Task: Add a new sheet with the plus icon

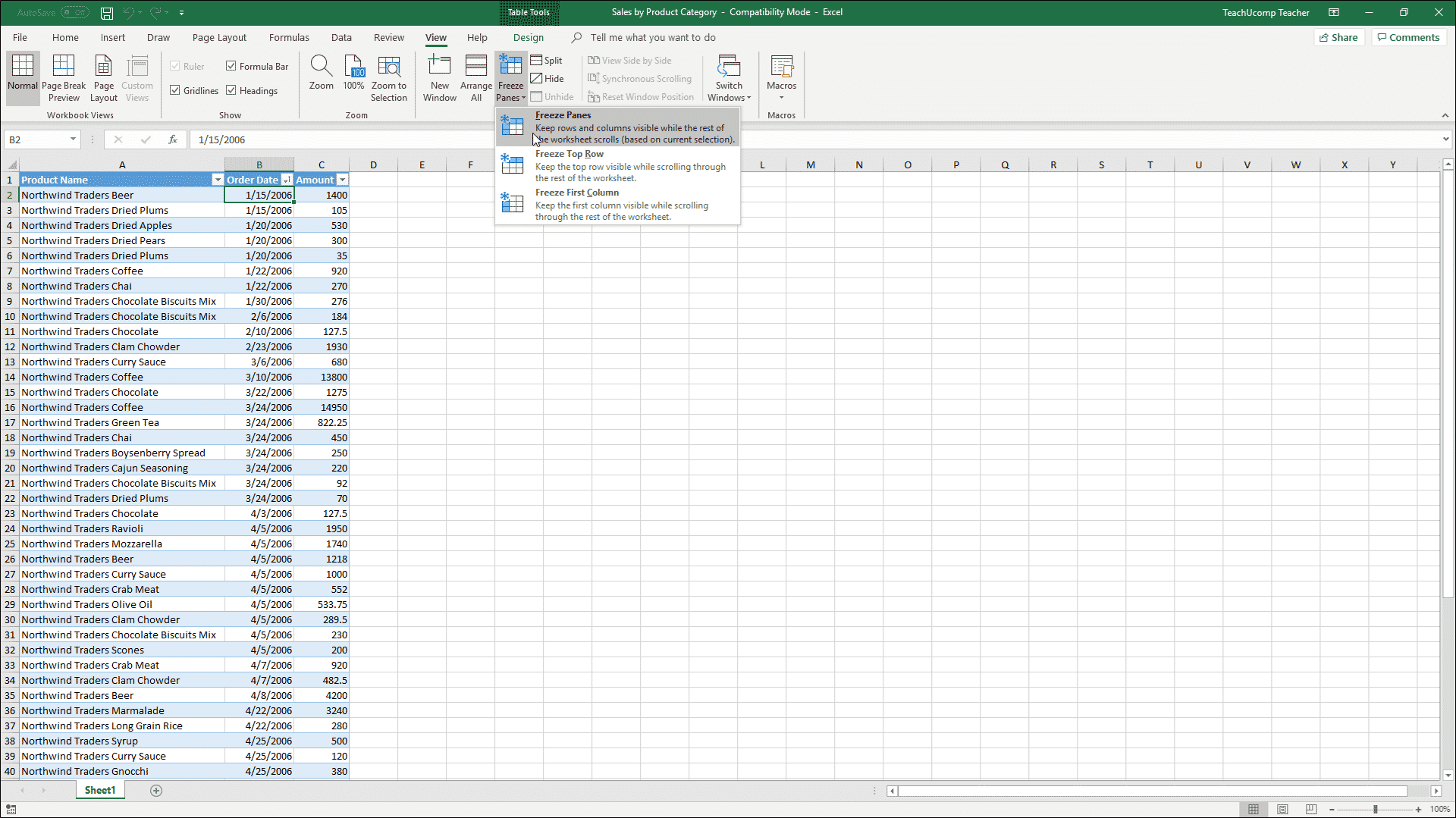Action: tap(156, 791)
